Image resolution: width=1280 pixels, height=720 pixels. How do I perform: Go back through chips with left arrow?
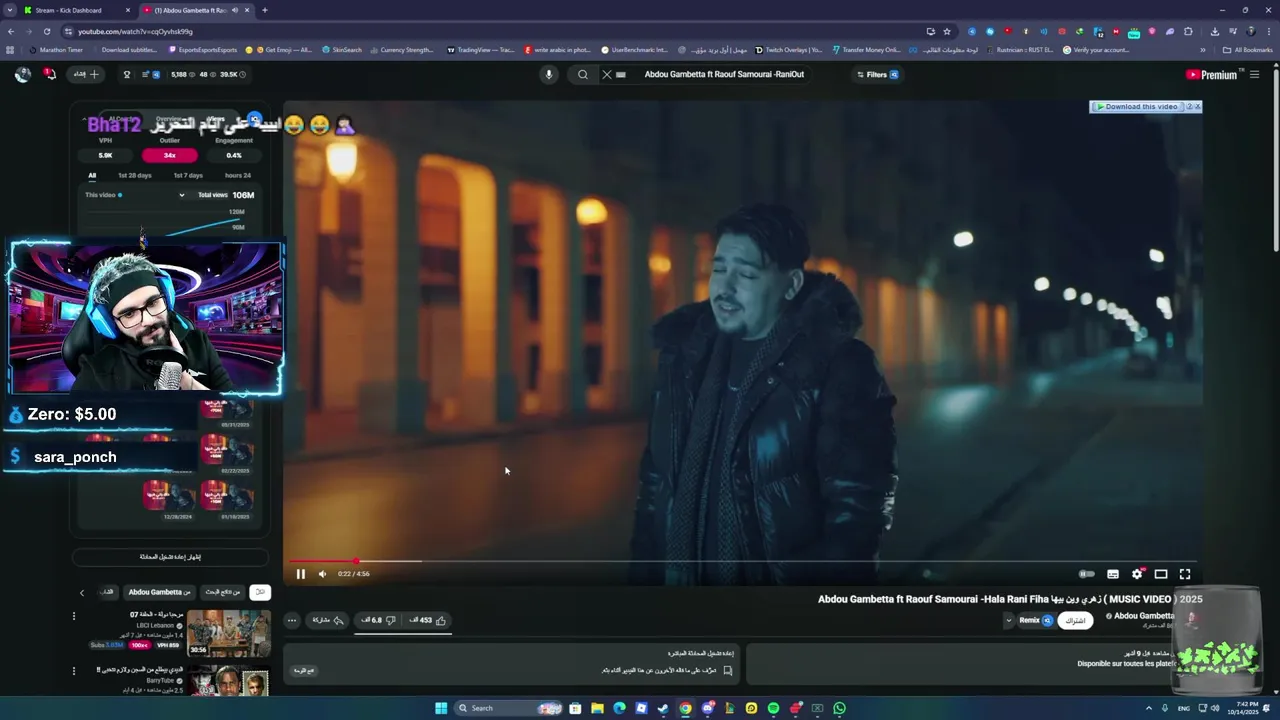82,592
